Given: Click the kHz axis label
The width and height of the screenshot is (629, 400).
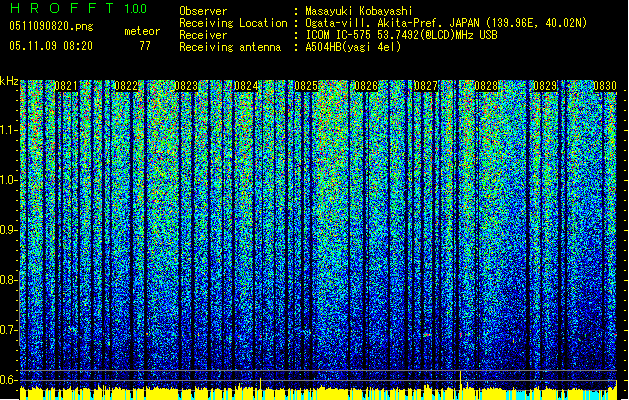Looking at the screenshot, I should point(9,81).
